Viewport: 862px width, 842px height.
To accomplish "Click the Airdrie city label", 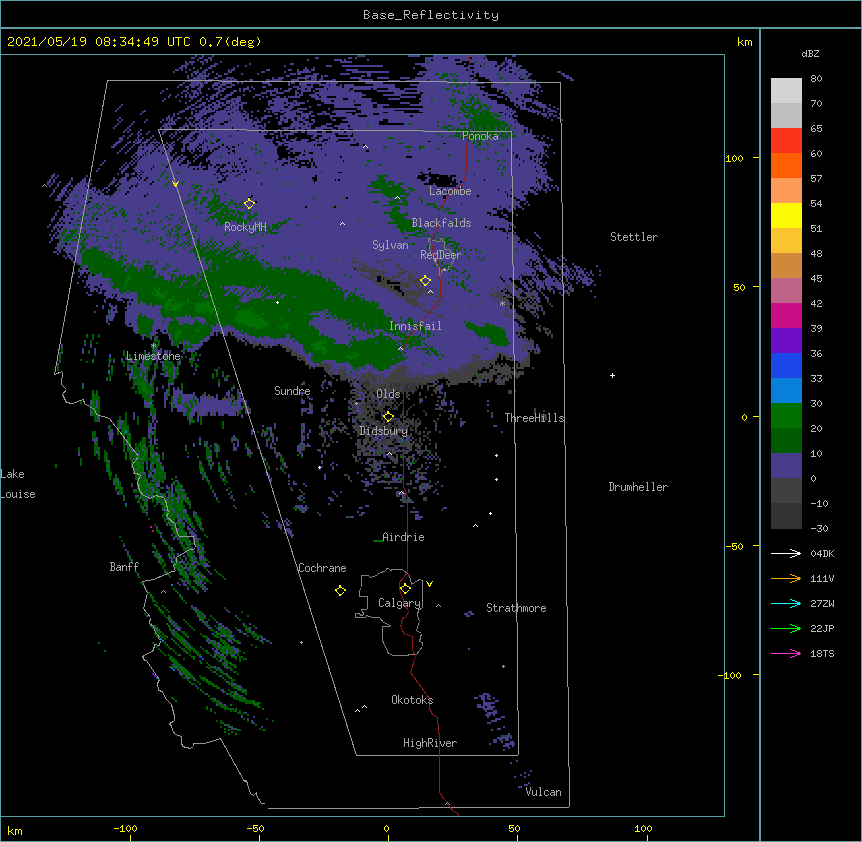I will pos(403,537).
